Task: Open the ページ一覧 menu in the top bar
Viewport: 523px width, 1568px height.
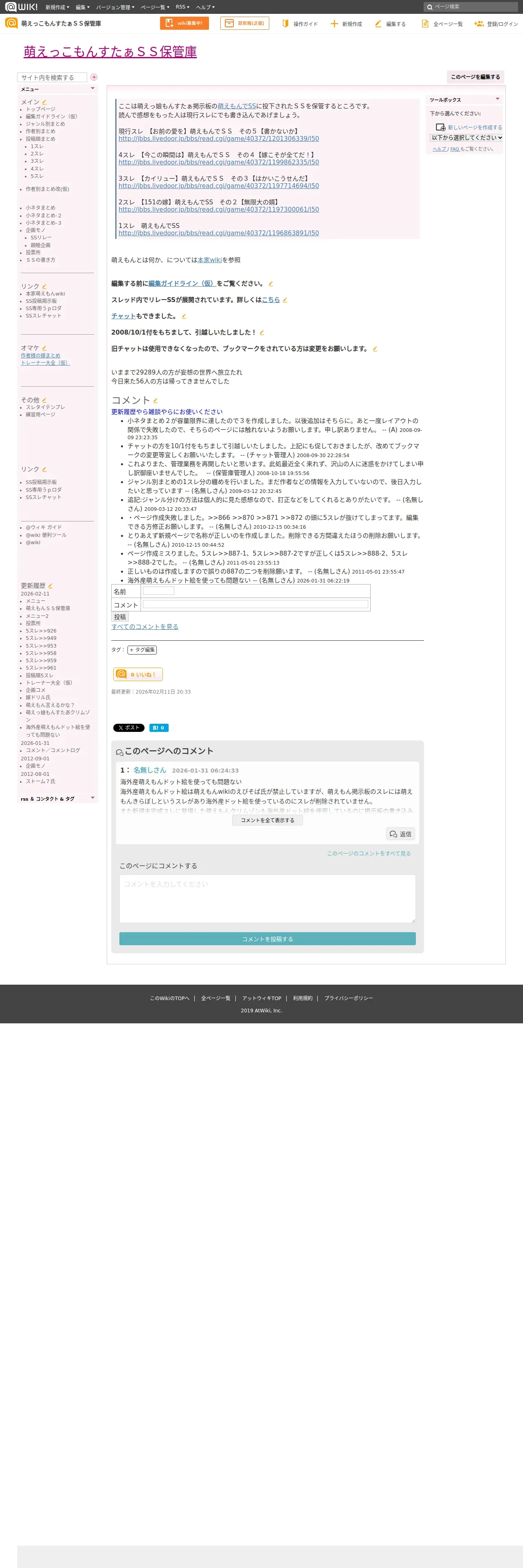Action: point(155,7)
